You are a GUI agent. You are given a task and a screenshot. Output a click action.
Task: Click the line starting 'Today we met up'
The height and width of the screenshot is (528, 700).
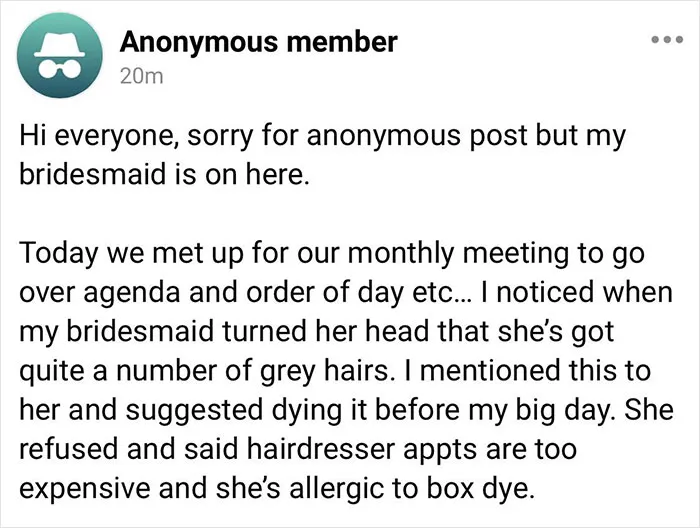(x=332, y=254)
